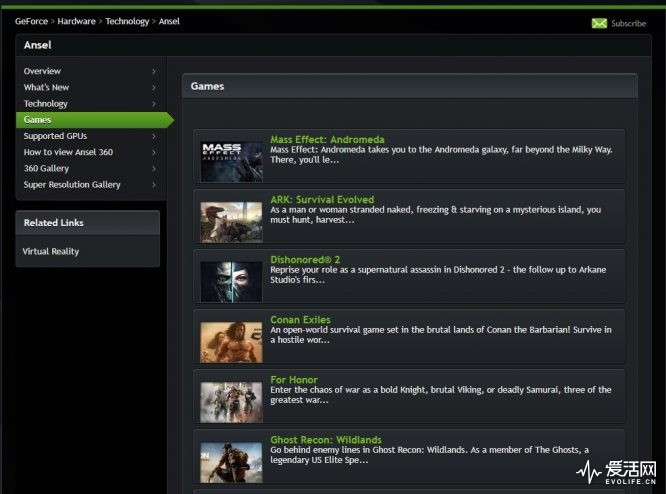Click the Mass Effect Andromeda thumbnail

coord(231,162)
